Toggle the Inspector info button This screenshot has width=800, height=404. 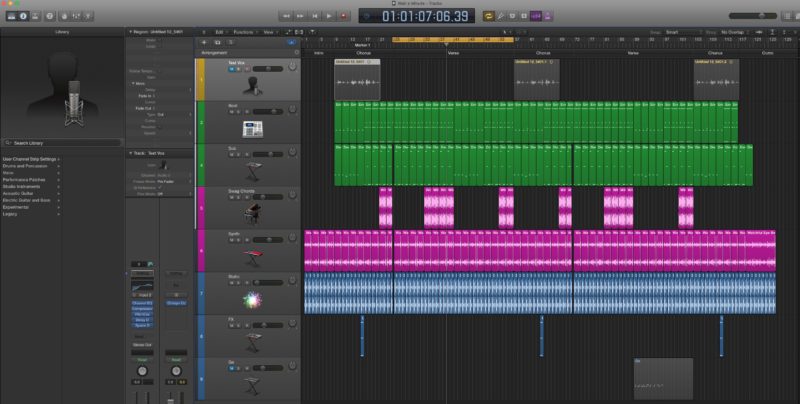coord(23,16)
